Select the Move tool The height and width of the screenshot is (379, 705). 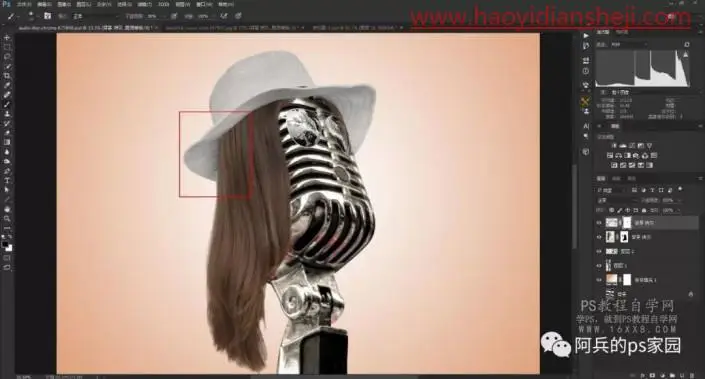[7, 38]
